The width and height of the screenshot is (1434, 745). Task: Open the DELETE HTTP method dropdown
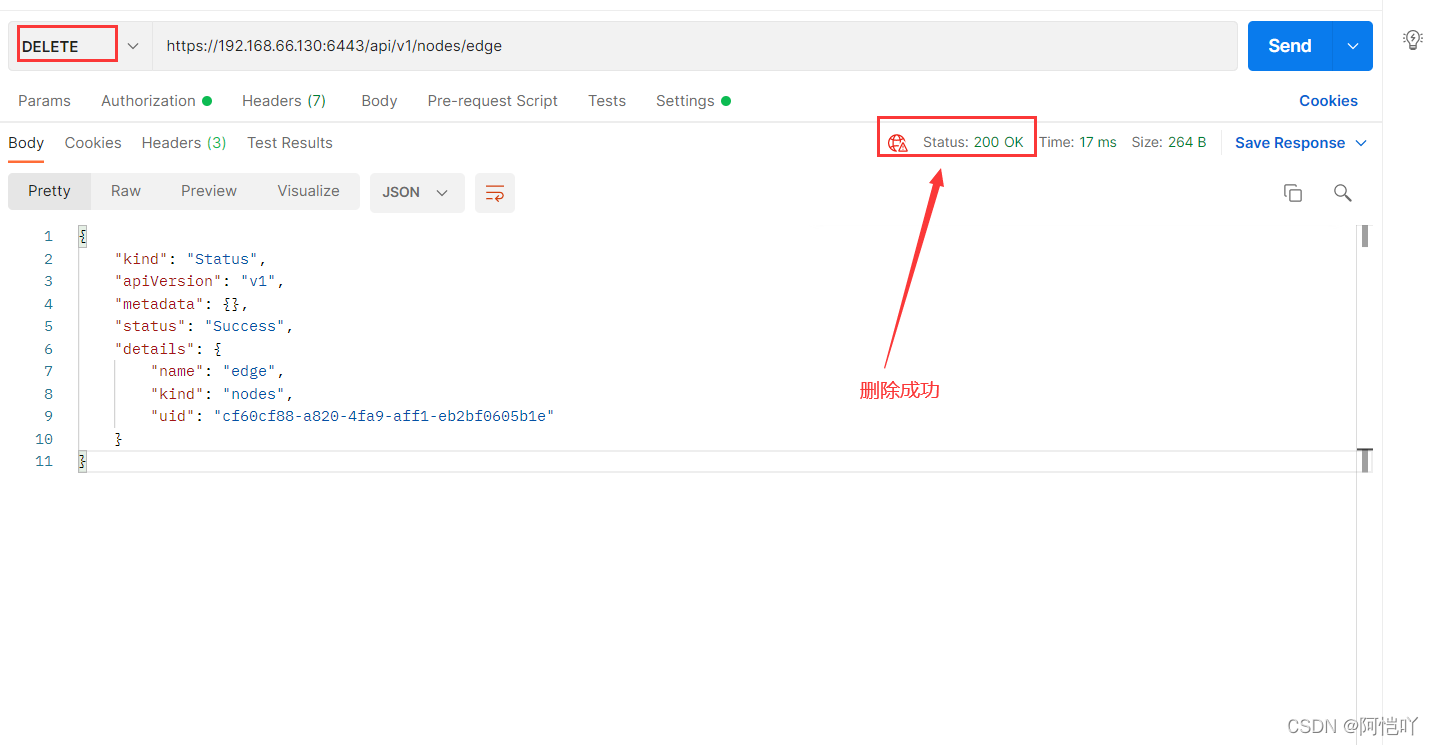(80, 46)
